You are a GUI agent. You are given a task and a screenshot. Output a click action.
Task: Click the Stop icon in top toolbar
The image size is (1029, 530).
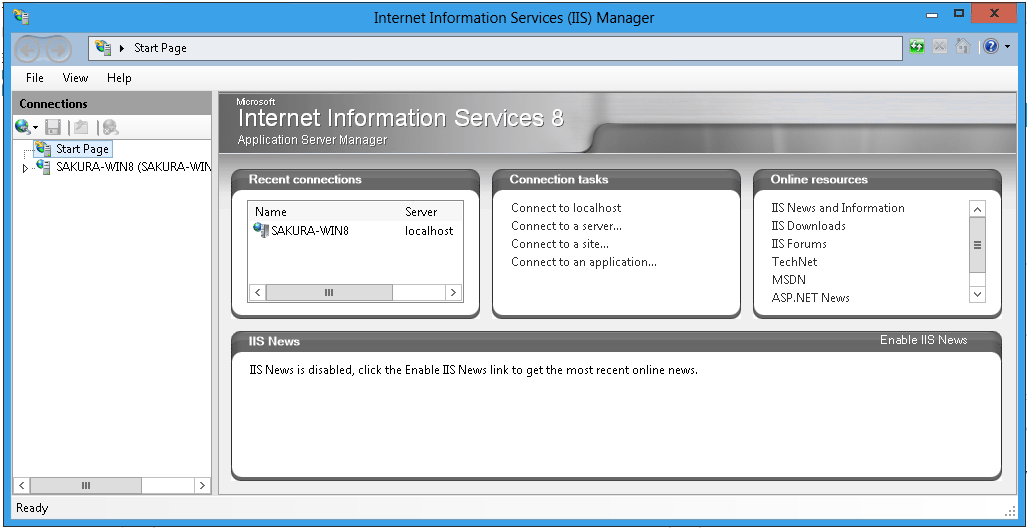(x=940, y=47)
